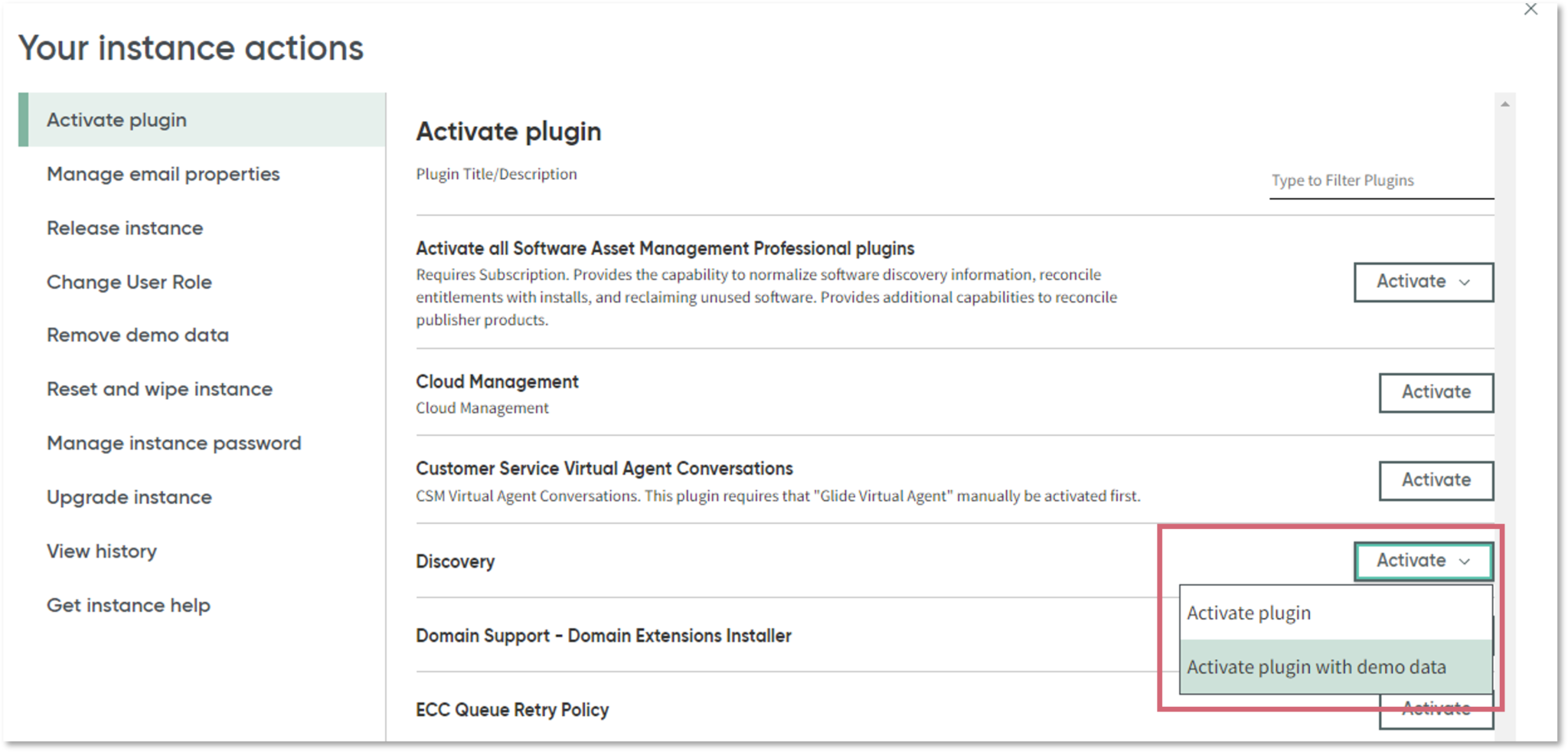Open 'Get instance help' section

pos(128,605)
